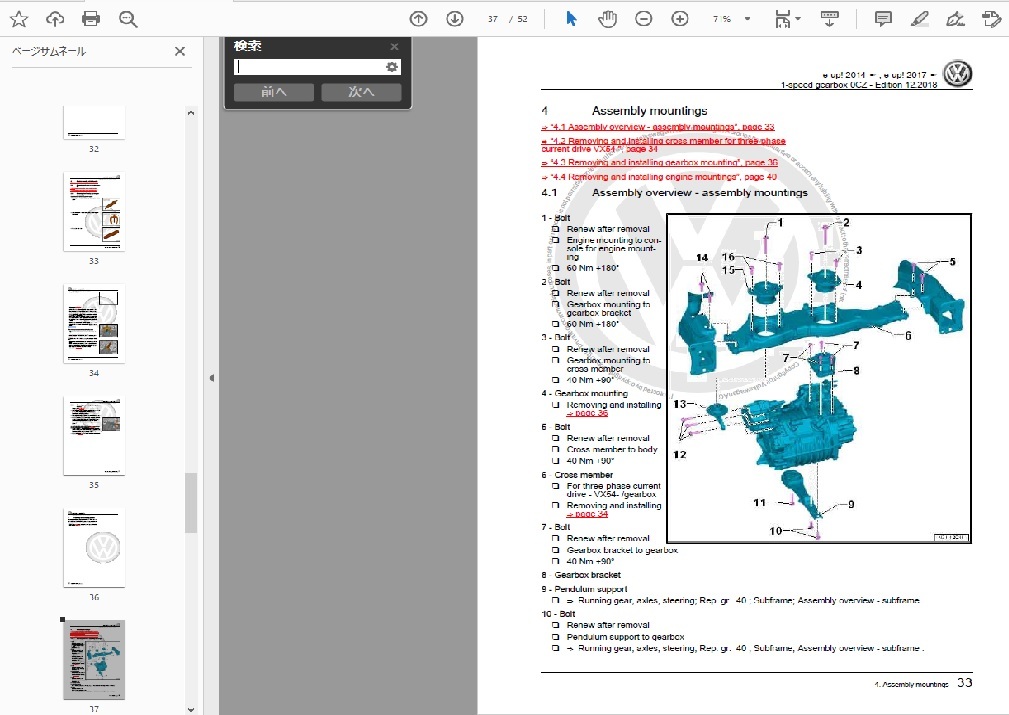Activate the arrow selection tool
Screen dimensions: 1009x715
tap(571, 19)
